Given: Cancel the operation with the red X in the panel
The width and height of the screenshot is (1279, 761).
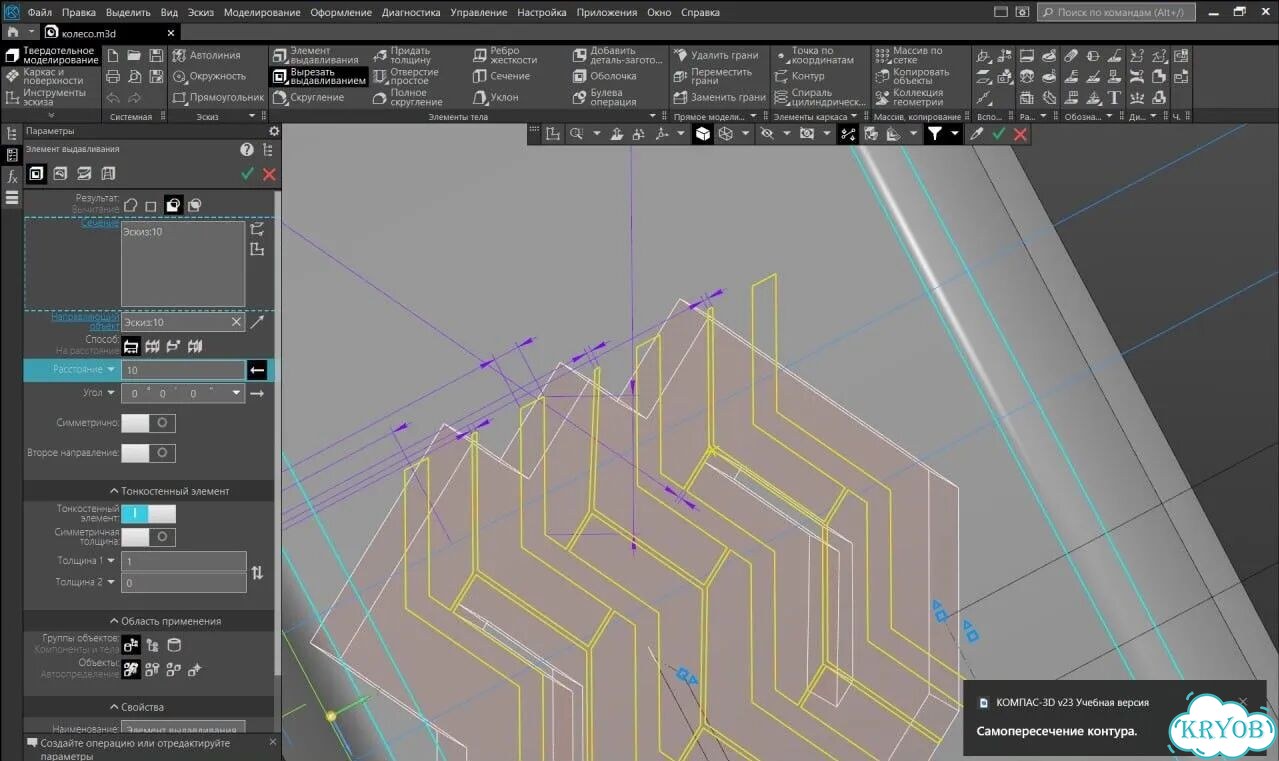Looking at the screenshot, I should click(269, 174).
